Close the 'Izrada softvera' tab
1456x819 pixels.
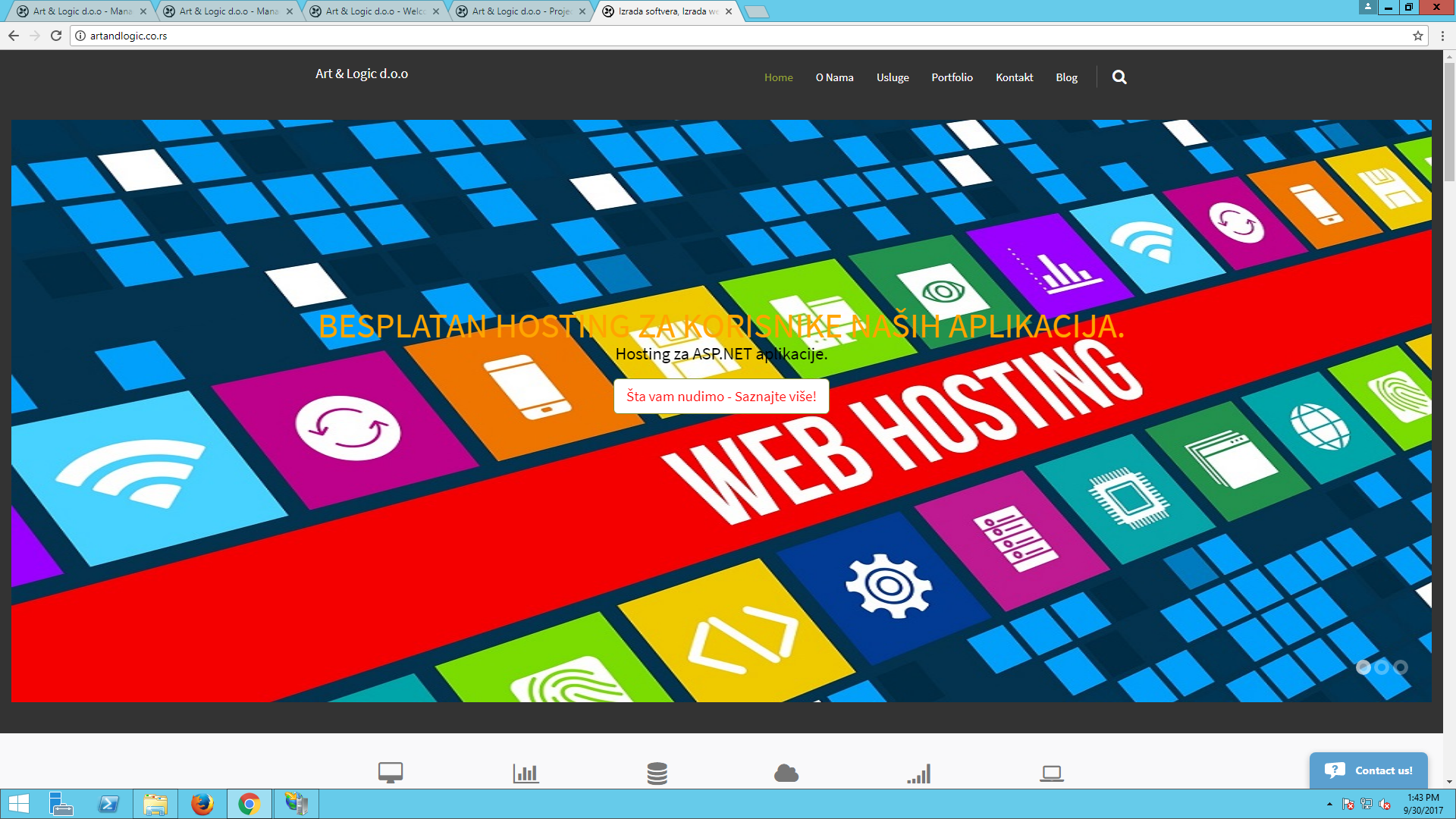pos(729,11)
